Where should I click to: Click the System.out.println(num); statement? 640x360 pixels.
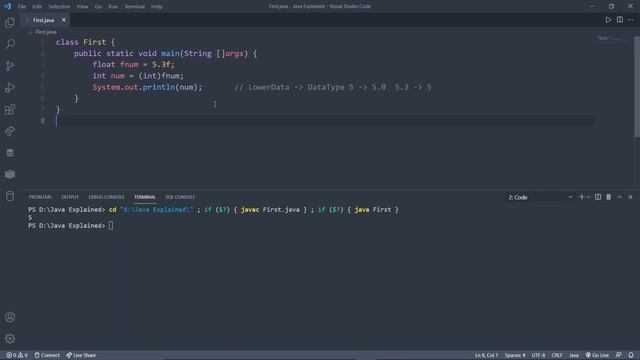pyautogui.click(x=147, y=87)
